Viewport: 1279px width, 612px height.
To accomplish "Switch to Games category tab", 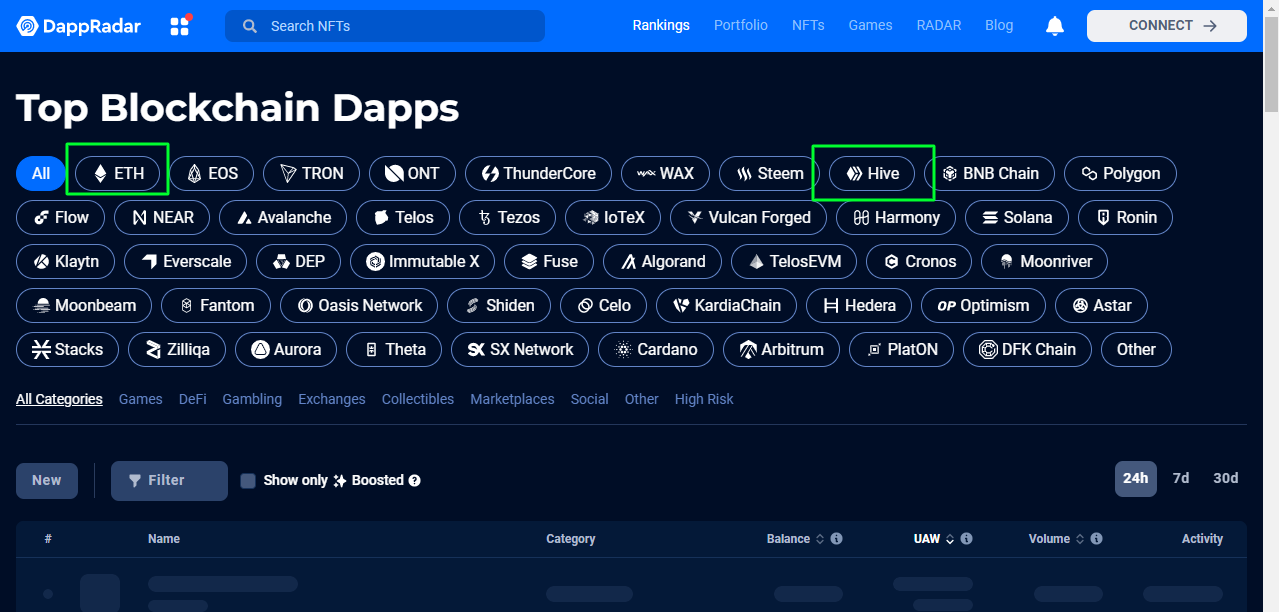I will click(x=141, y=399).
